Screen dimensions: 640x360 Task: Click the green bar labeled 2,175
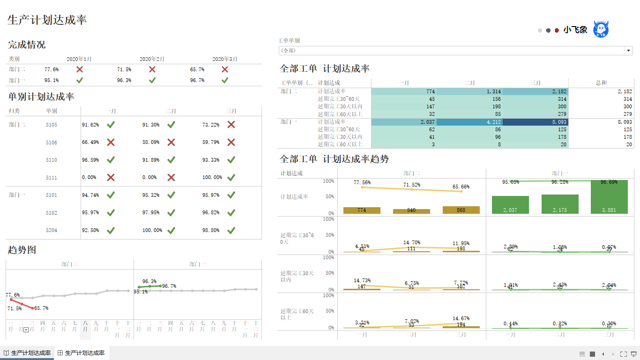[x=560, y=204]
